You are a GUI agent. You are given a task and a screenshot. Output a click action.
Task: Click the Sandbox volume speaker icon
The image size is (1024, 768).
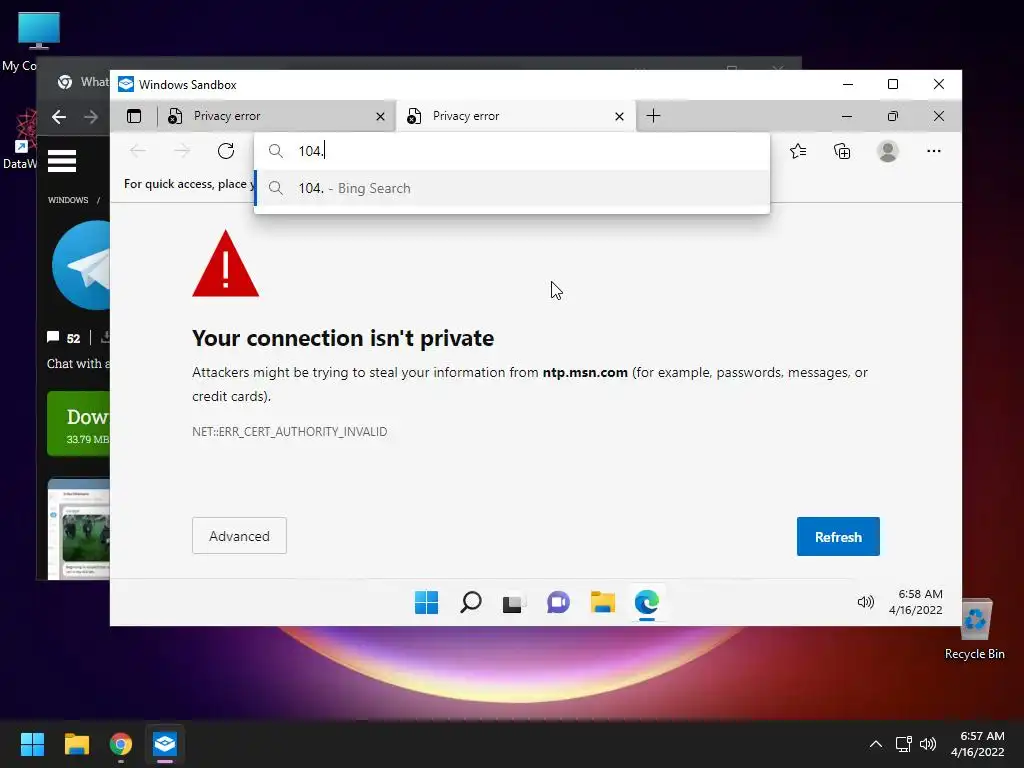click(x=865, y=602)
